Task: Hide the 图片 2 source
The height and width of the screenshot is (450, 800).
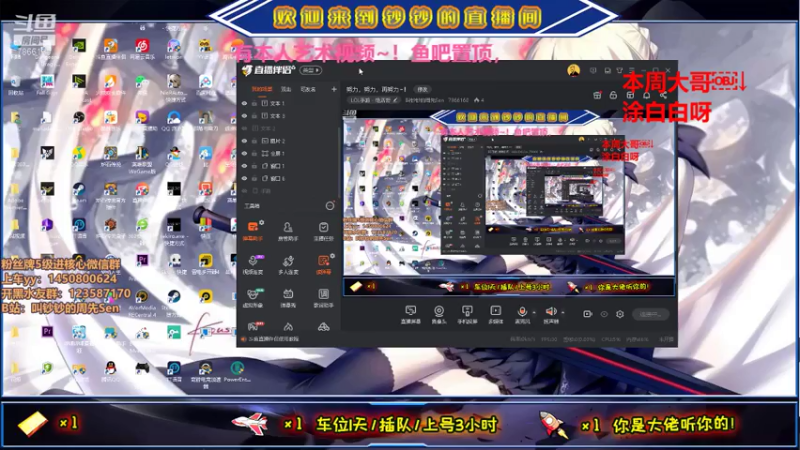Action: [x=244, y=141]
